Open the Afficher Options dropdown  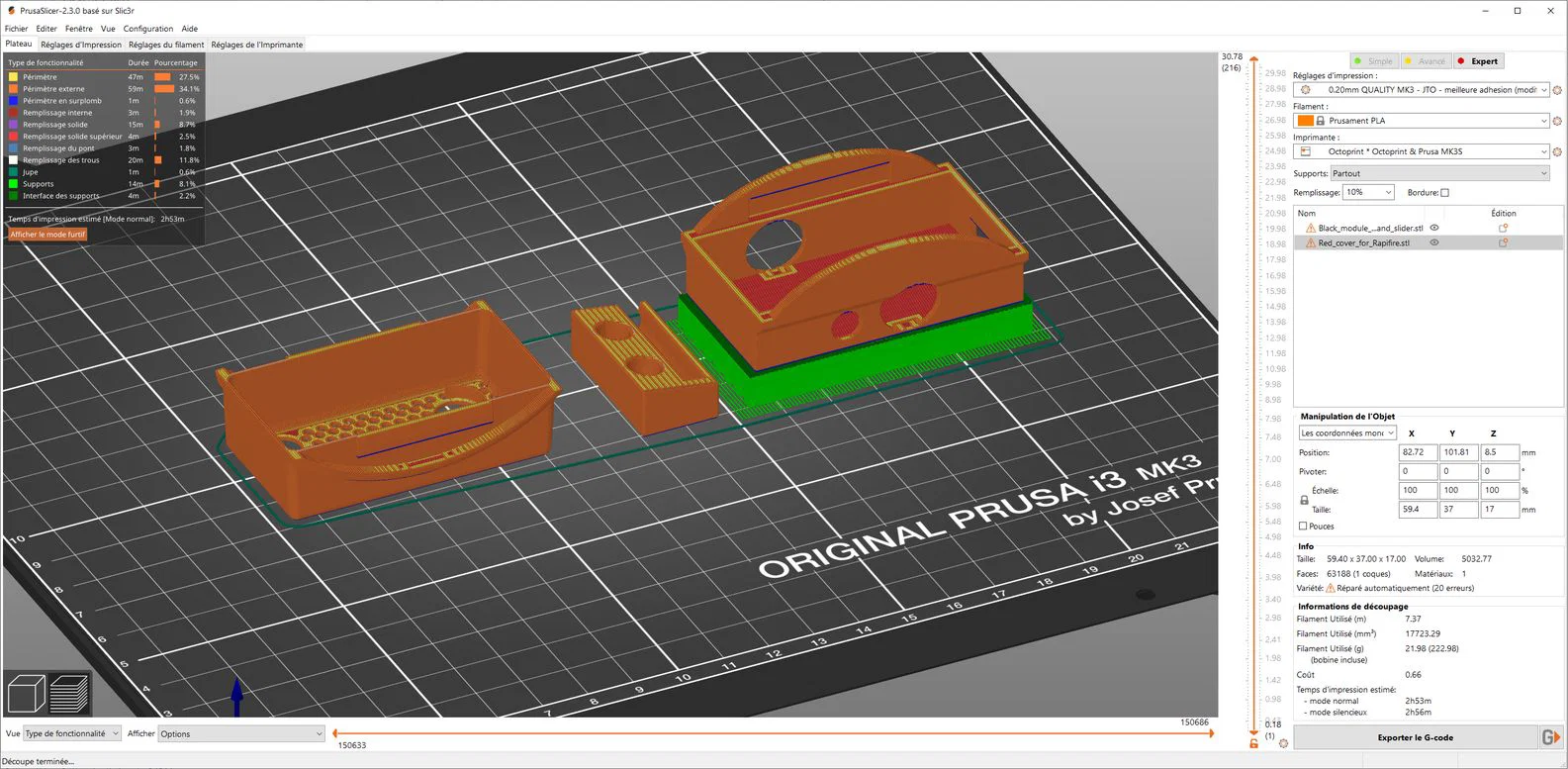tap(241, 733)
